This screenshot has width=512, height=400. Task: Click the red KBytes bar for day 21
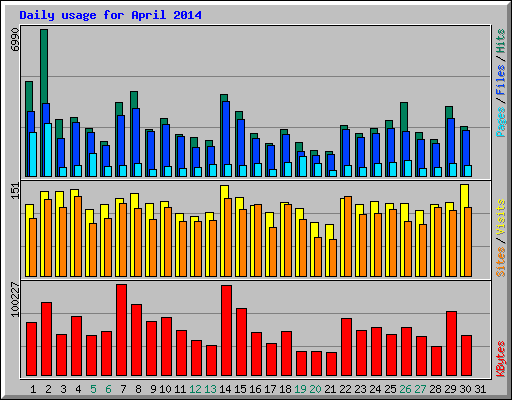coord(331,364)
